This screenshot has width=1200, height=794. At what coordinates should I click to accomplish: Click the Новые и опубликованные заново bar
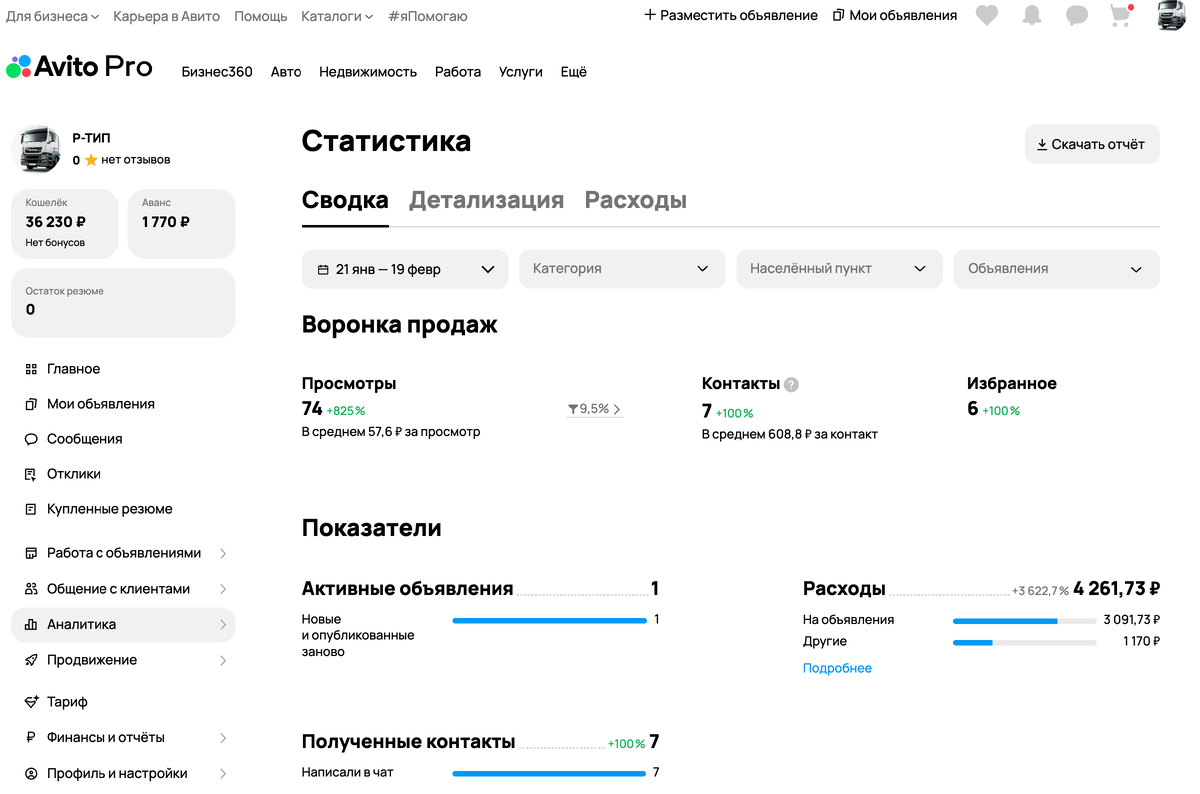click(549, 620)
